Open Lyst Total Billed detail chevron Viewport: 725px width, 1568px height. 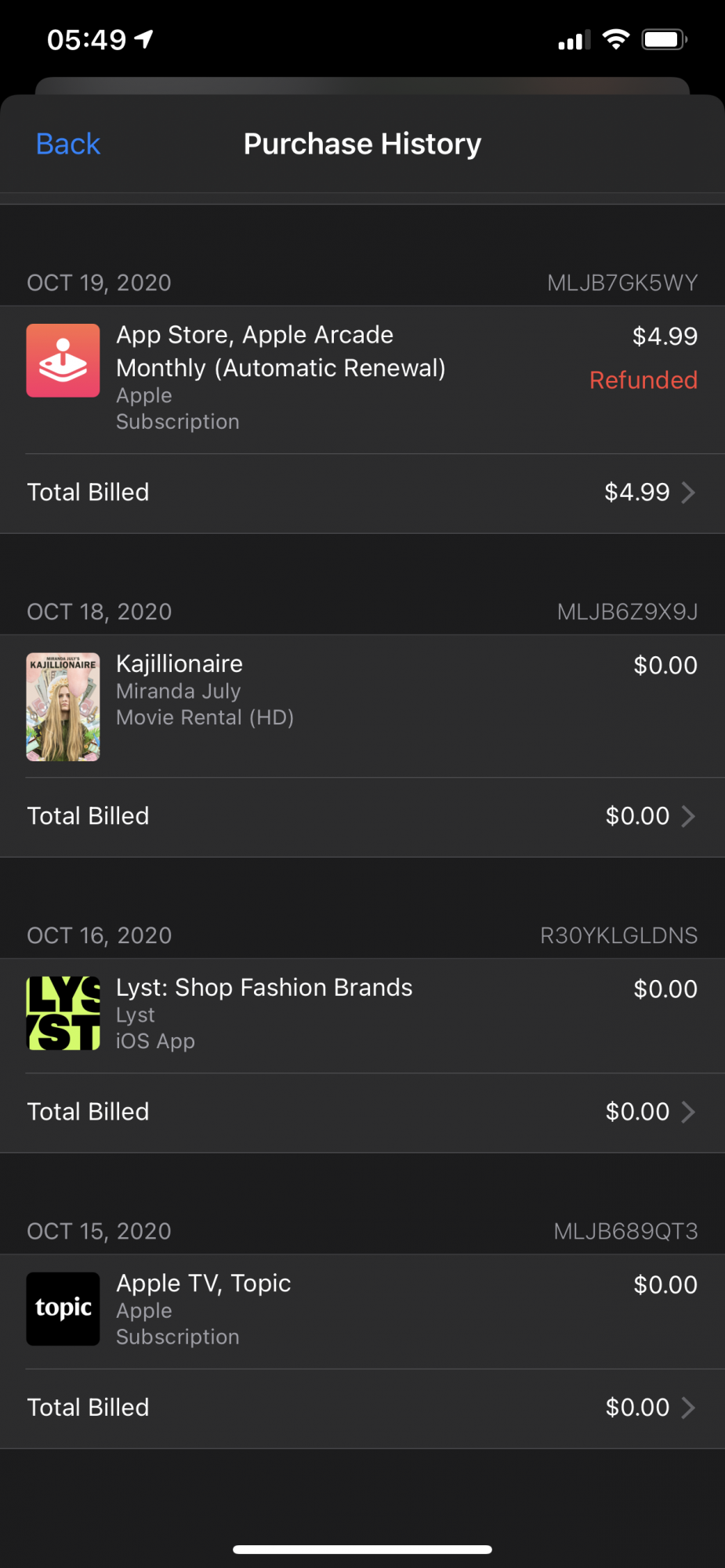pyautogui.click(x=688, y=1112)
